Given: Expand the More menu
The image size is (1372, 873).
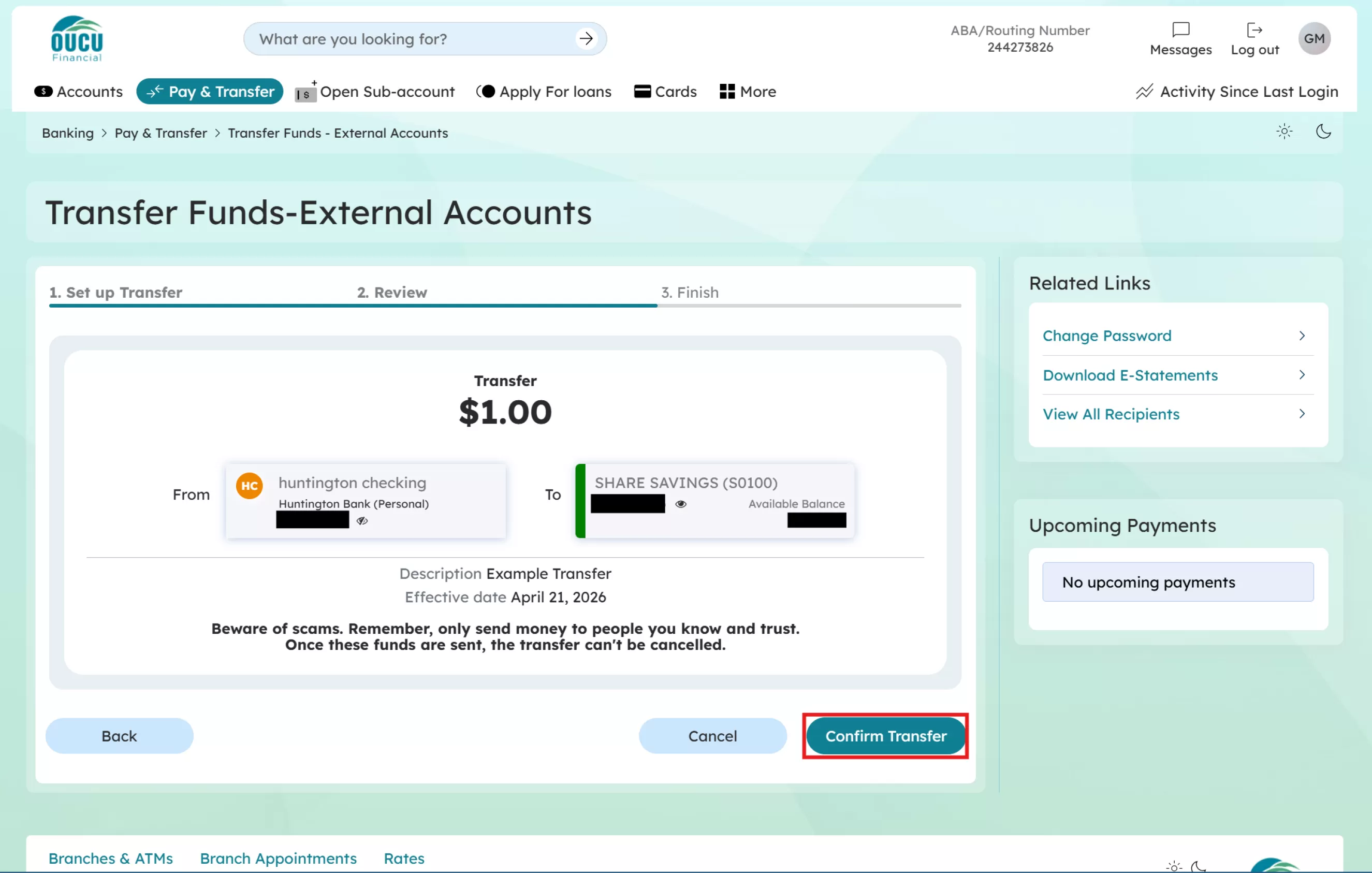Looking at the screenshot, I should (748, 92).
